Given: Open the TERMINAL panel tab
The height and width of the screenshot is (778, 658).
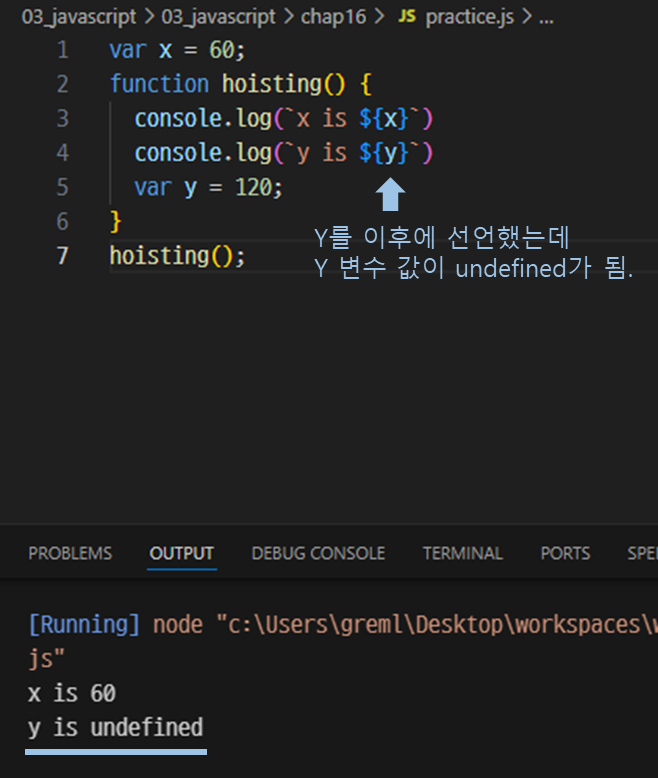Looking at the screenshot, I should coord(462,553).
